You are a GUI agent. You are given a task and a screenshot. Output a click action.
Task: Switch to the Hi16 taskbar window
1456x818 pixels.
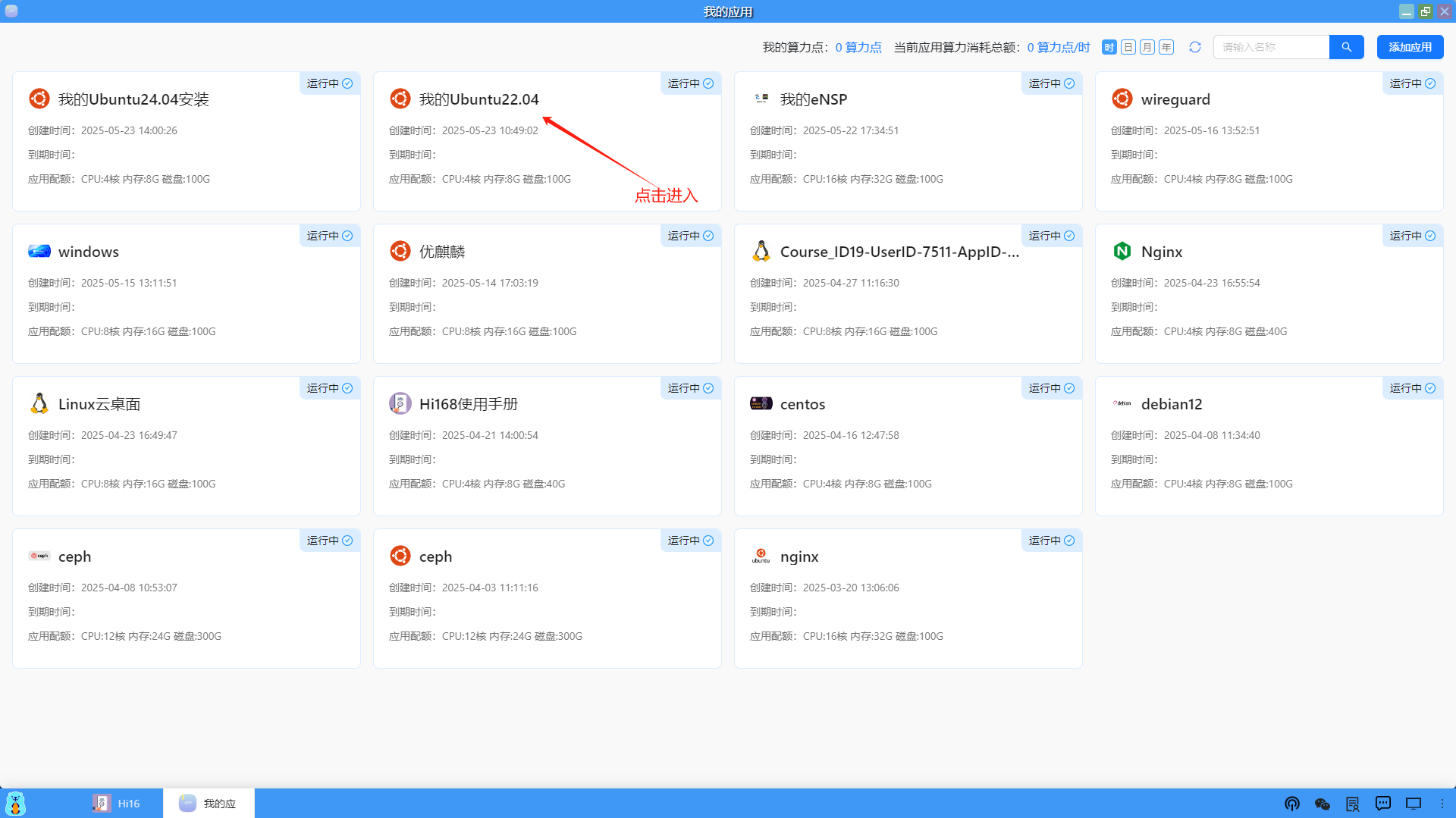coord(118,804)
